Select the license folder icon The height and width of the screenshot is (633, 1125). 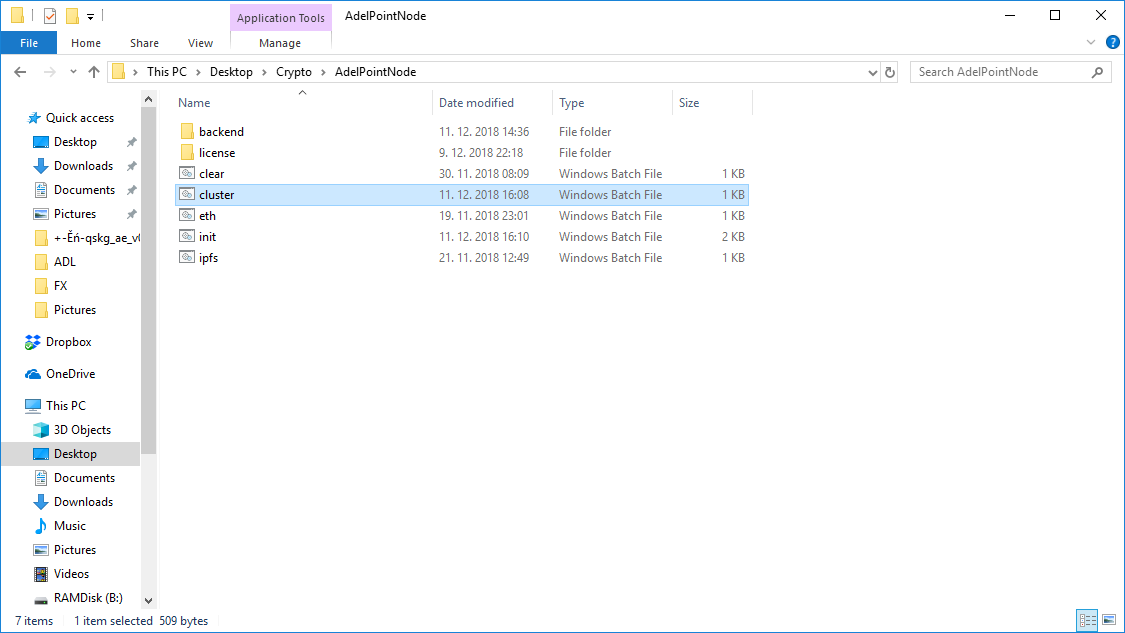(187, 152)
